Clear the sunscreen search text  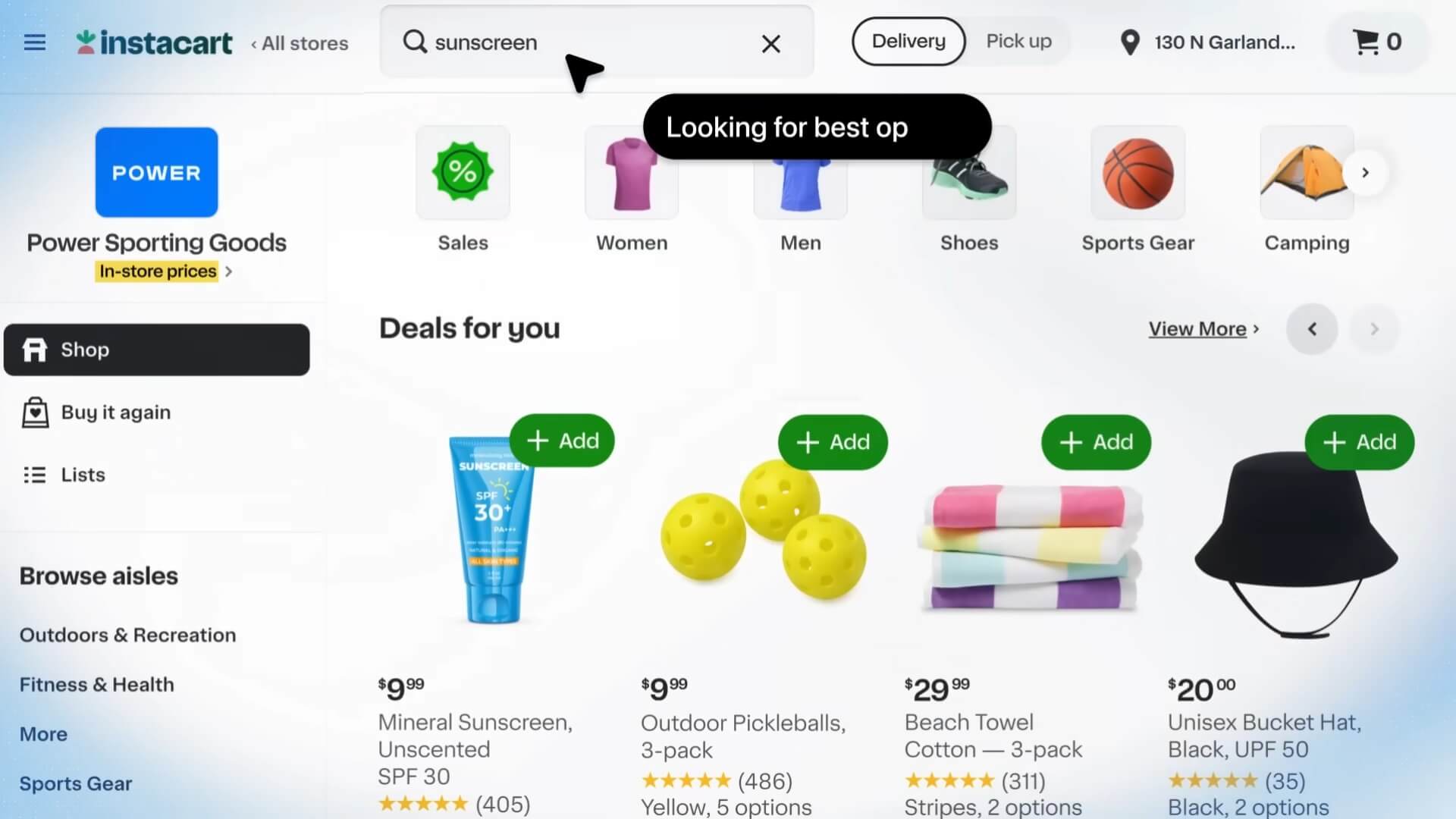coord(770,44)
